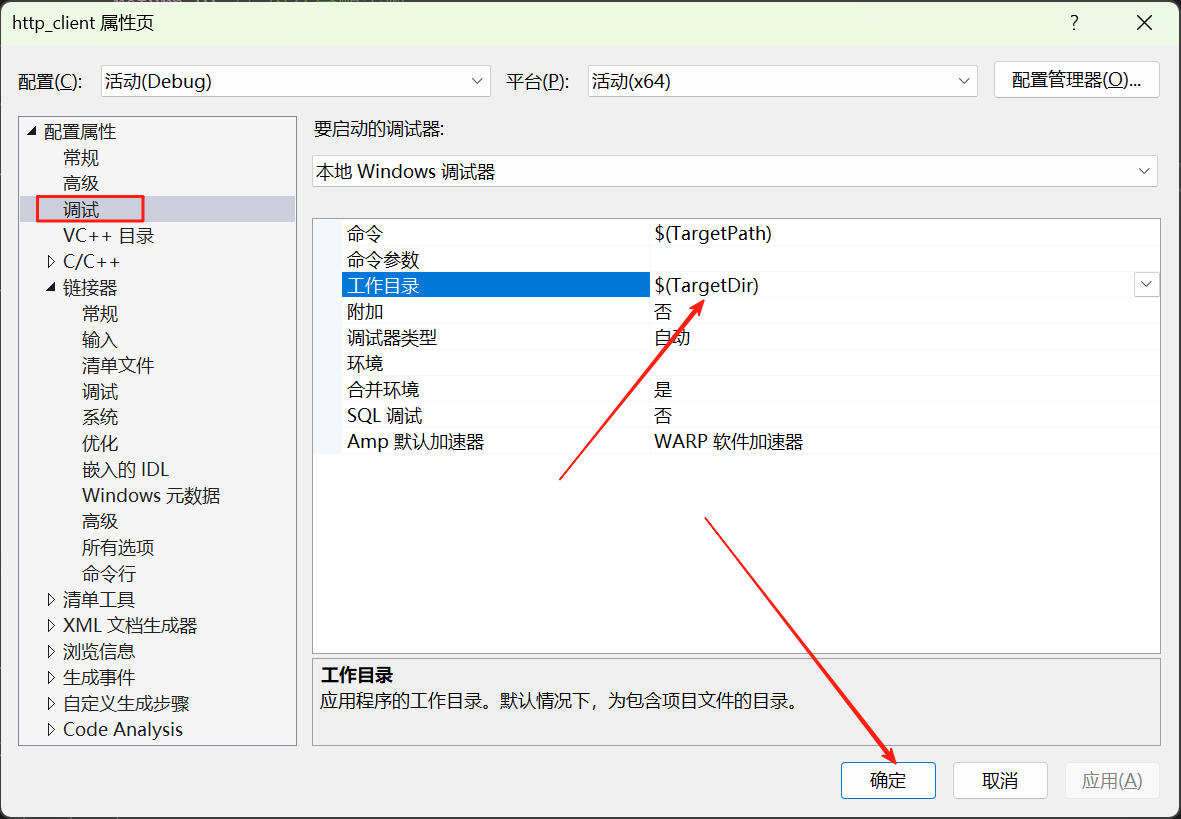Click the help question mark icon
This screenshot has height=819, width=1181.
1074,22
